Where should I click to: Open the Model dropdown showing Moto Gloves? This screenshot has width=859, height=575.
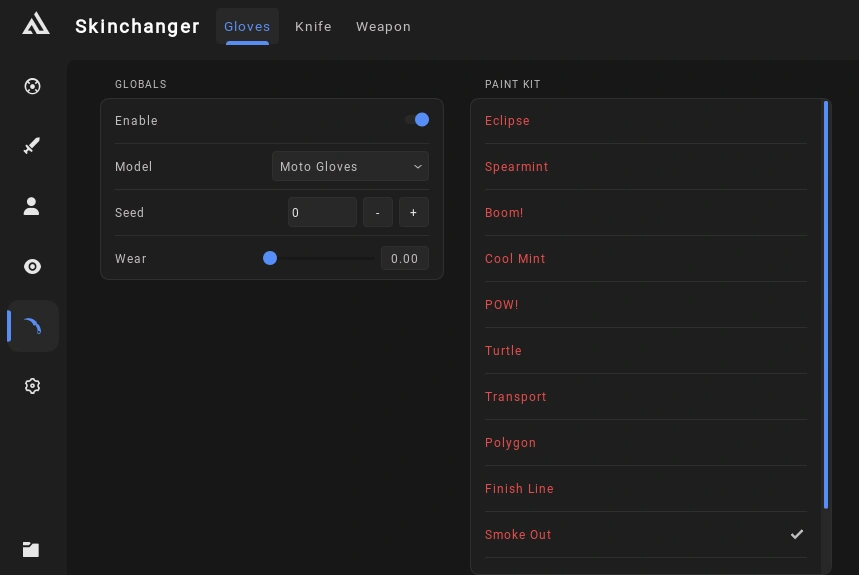[x=350, y=166]
